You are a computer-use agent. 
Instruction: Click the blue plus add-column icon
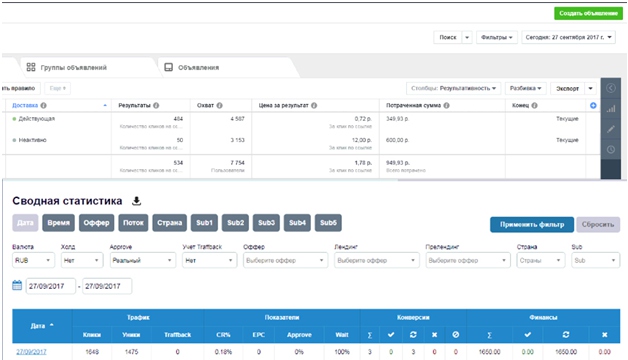pyautogui.click(x=593, y=105)
